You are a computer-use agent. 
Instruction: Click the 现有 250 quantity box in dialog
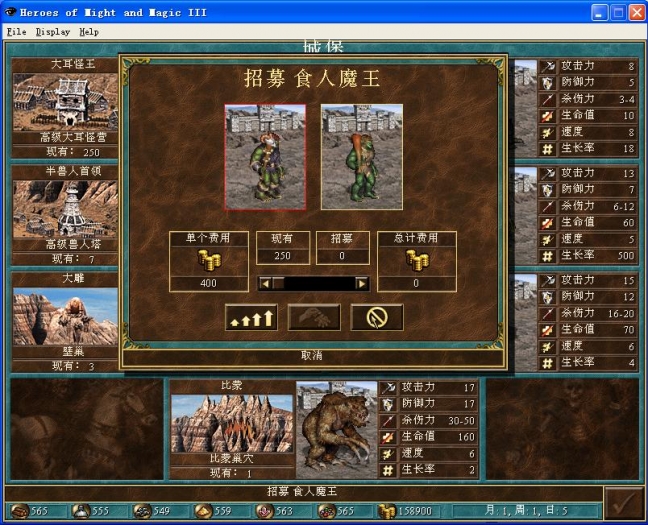pos(283,248)
